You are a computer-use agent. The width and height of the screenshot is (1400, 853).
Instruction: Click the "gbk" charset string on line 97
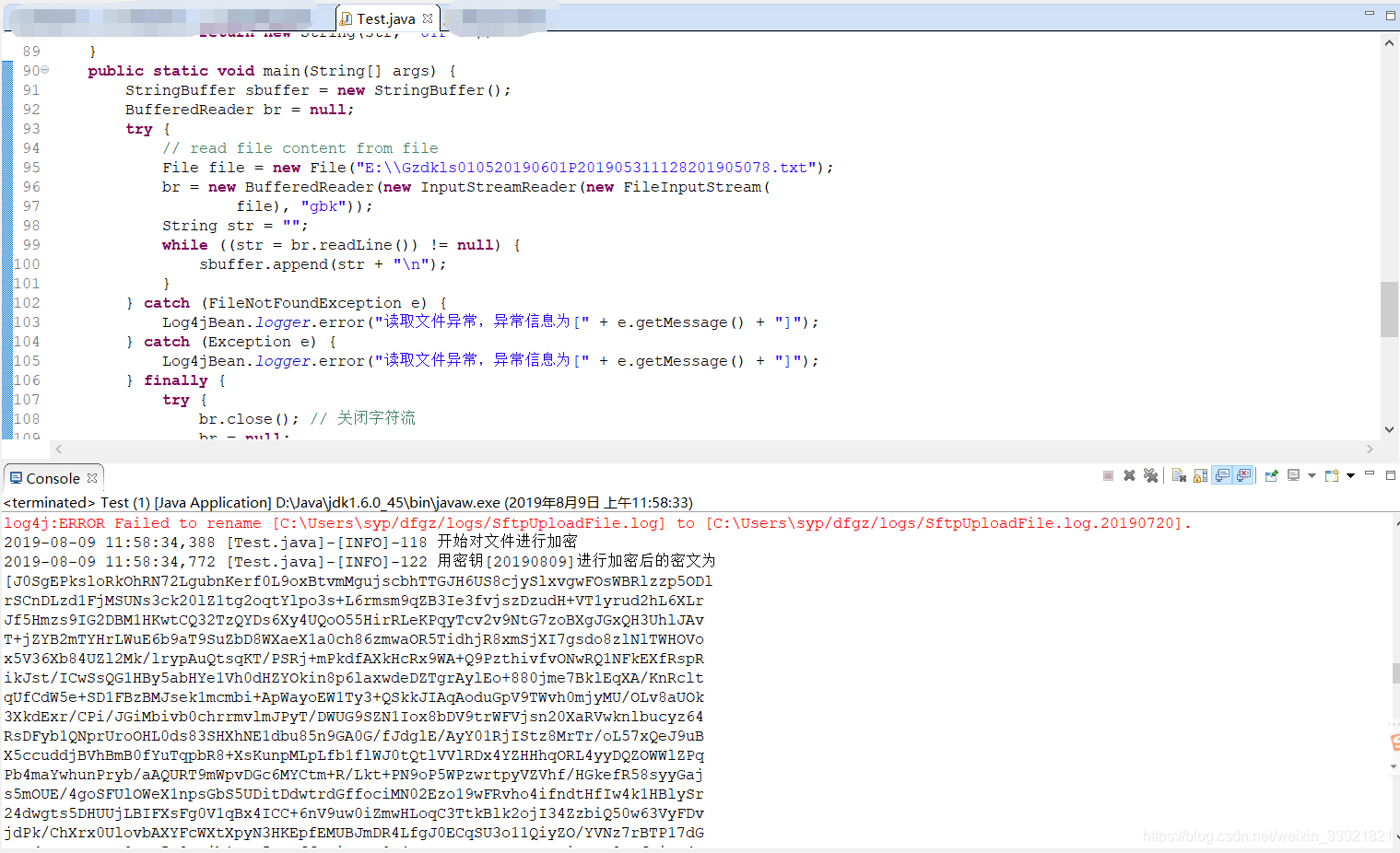coord(324,206)
